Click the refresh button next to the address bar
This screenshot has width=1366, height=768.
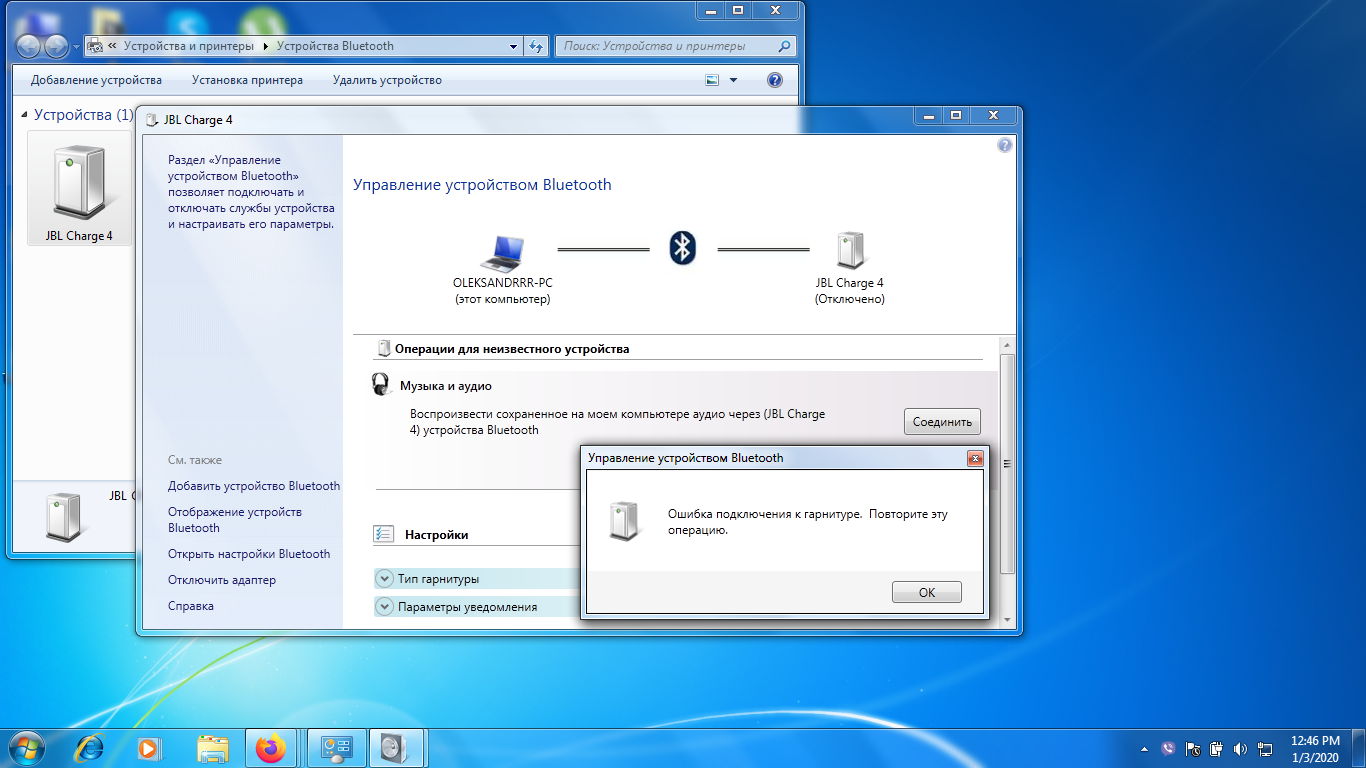tap(536, 46)
